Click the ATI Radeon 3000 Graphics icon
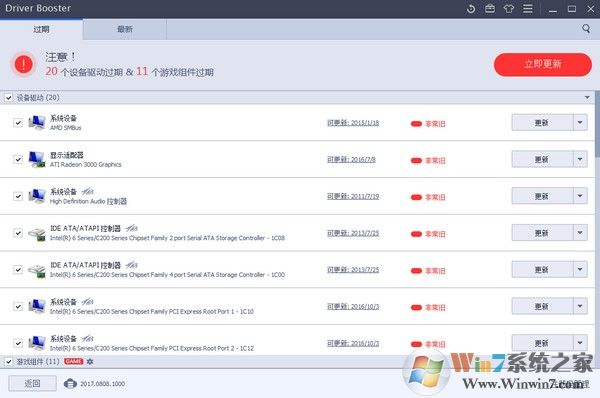 37,159
